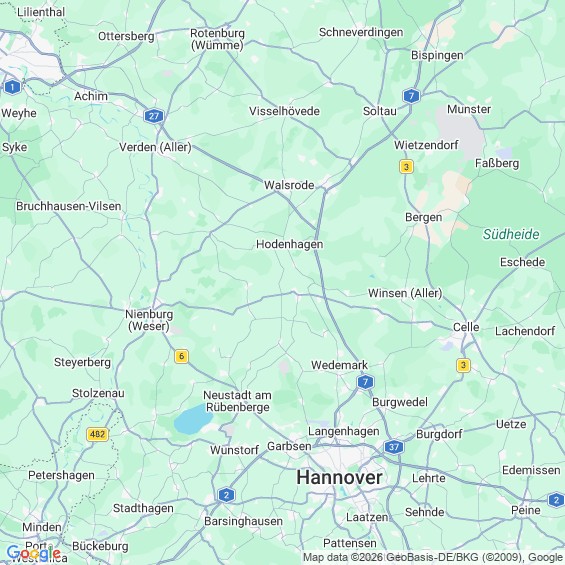Click the A37 shield near Langenhagen
Image resolution: width=565 pixels, height=565 pixels.
[394, 447]
